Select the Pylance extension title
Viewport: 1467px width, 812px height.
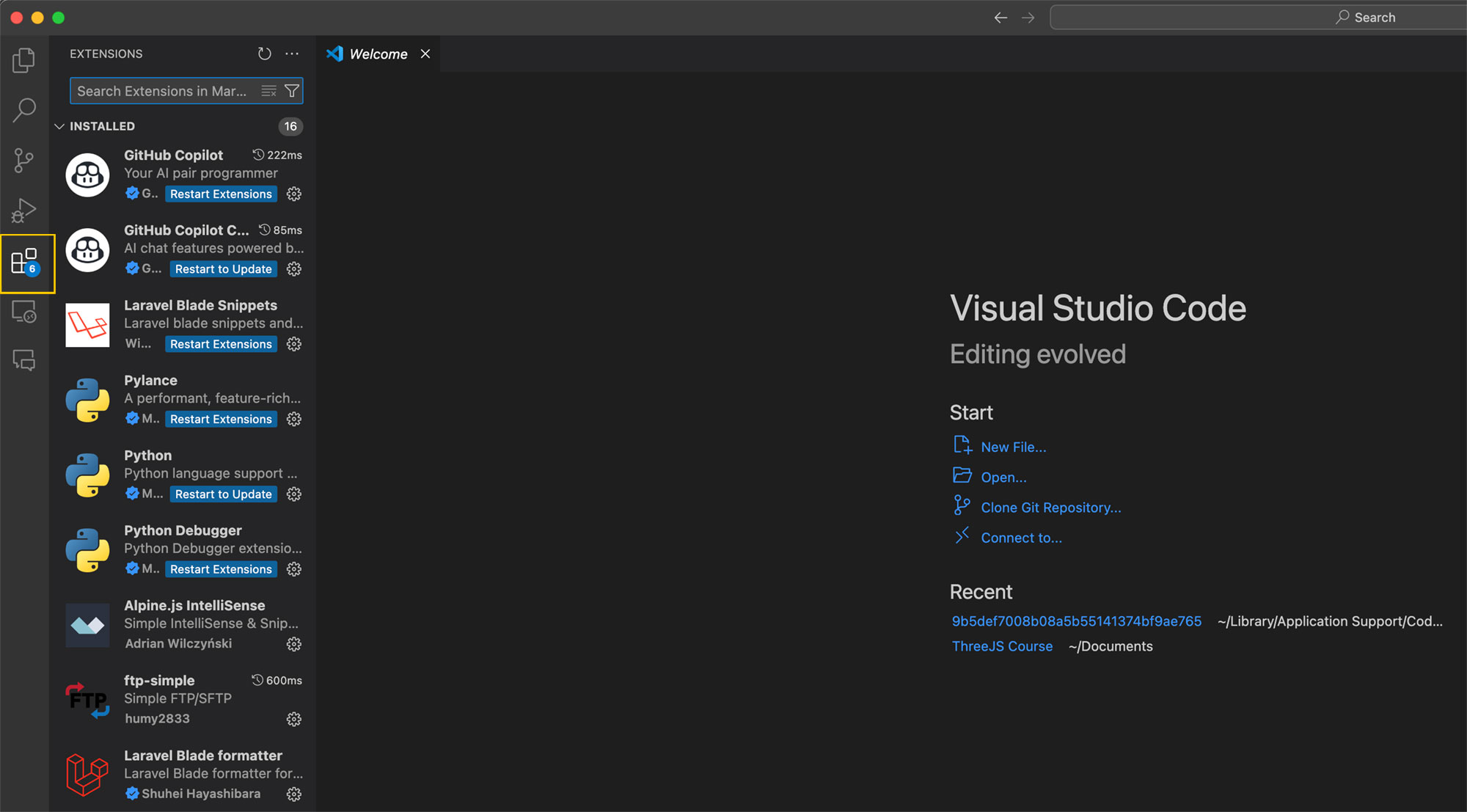150,380
